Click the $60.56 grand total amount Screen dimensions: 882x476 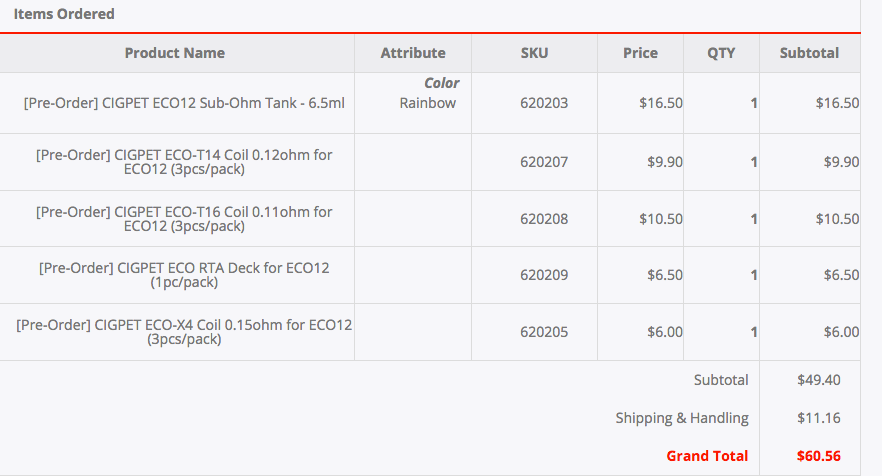(x=818, y=456)
